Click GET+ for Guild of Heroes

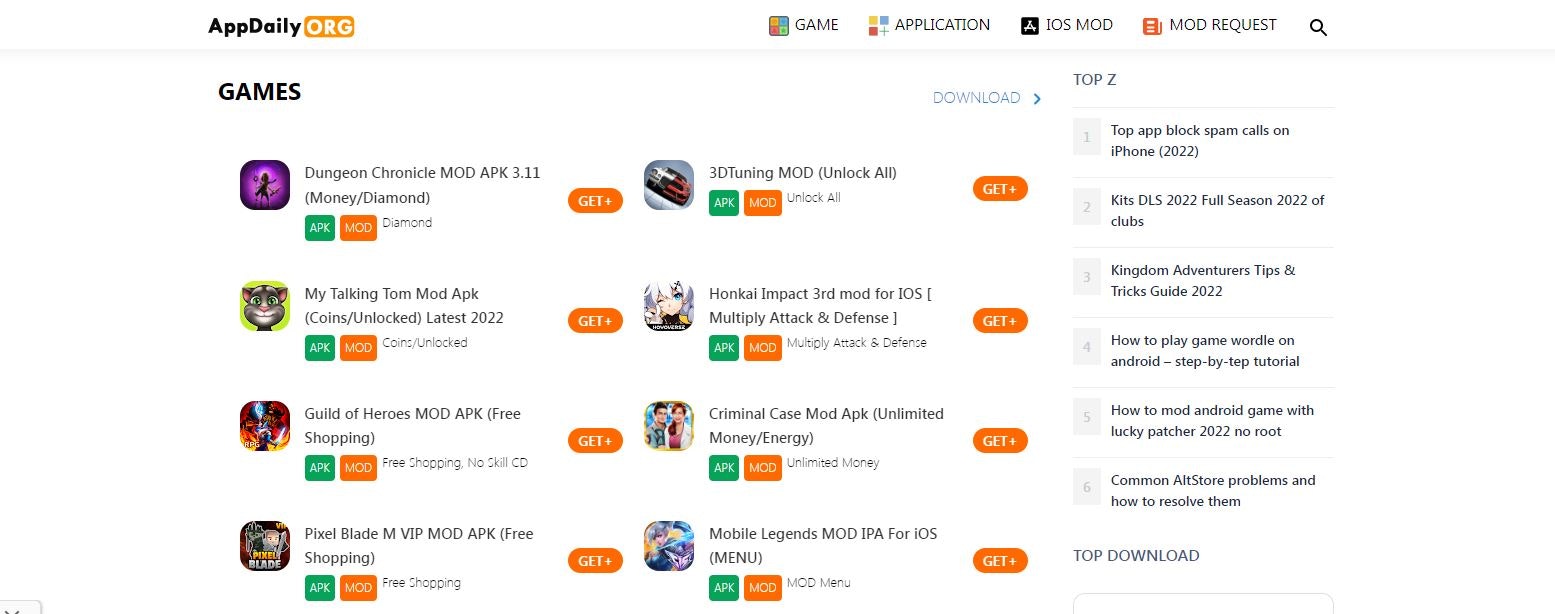pyautogui.click(x=596, y=441)
